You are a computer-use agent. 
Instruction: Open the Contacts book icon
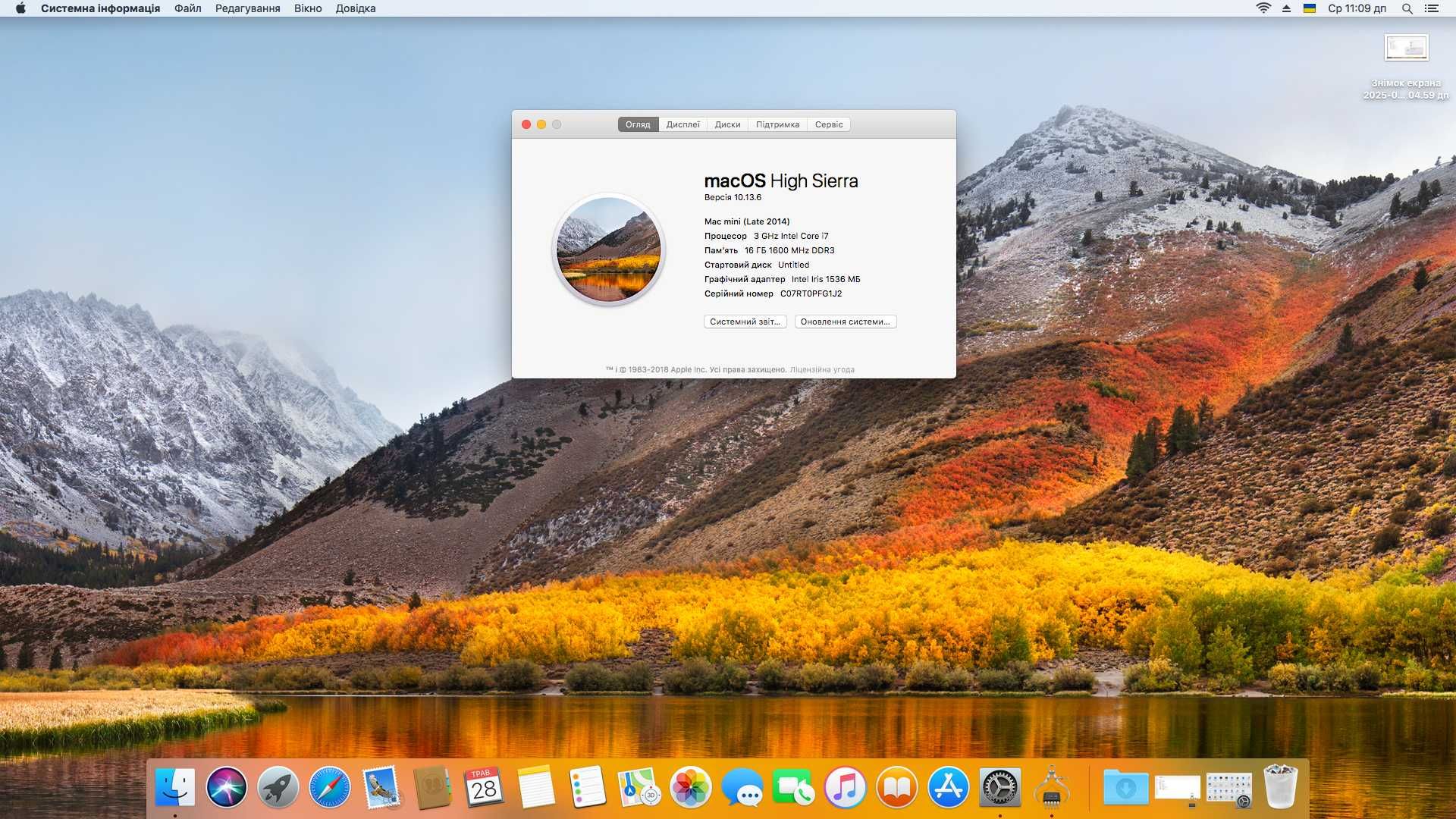pos(432,787)
